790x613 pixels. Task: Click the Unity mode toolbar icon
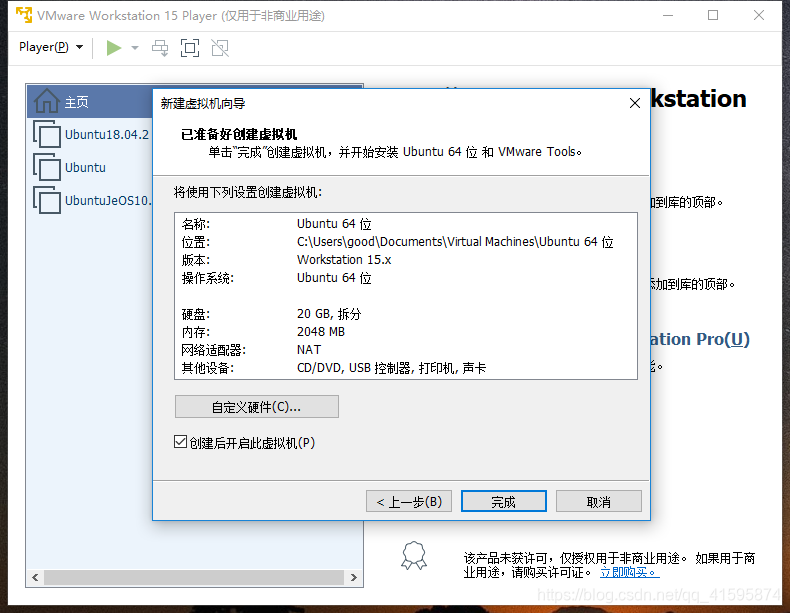point(220,48)
